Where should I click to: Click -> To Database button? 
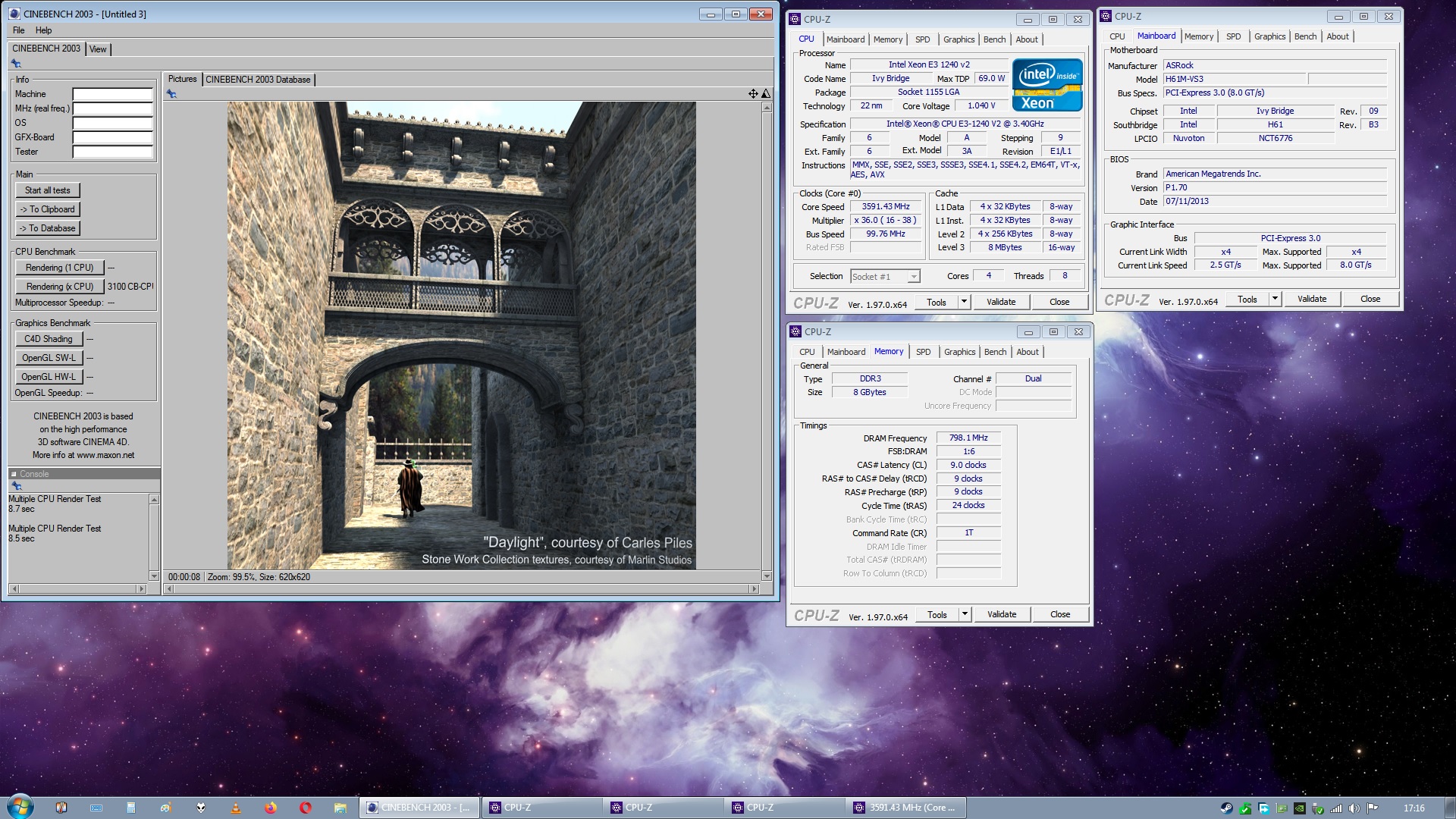click(48, 228)
